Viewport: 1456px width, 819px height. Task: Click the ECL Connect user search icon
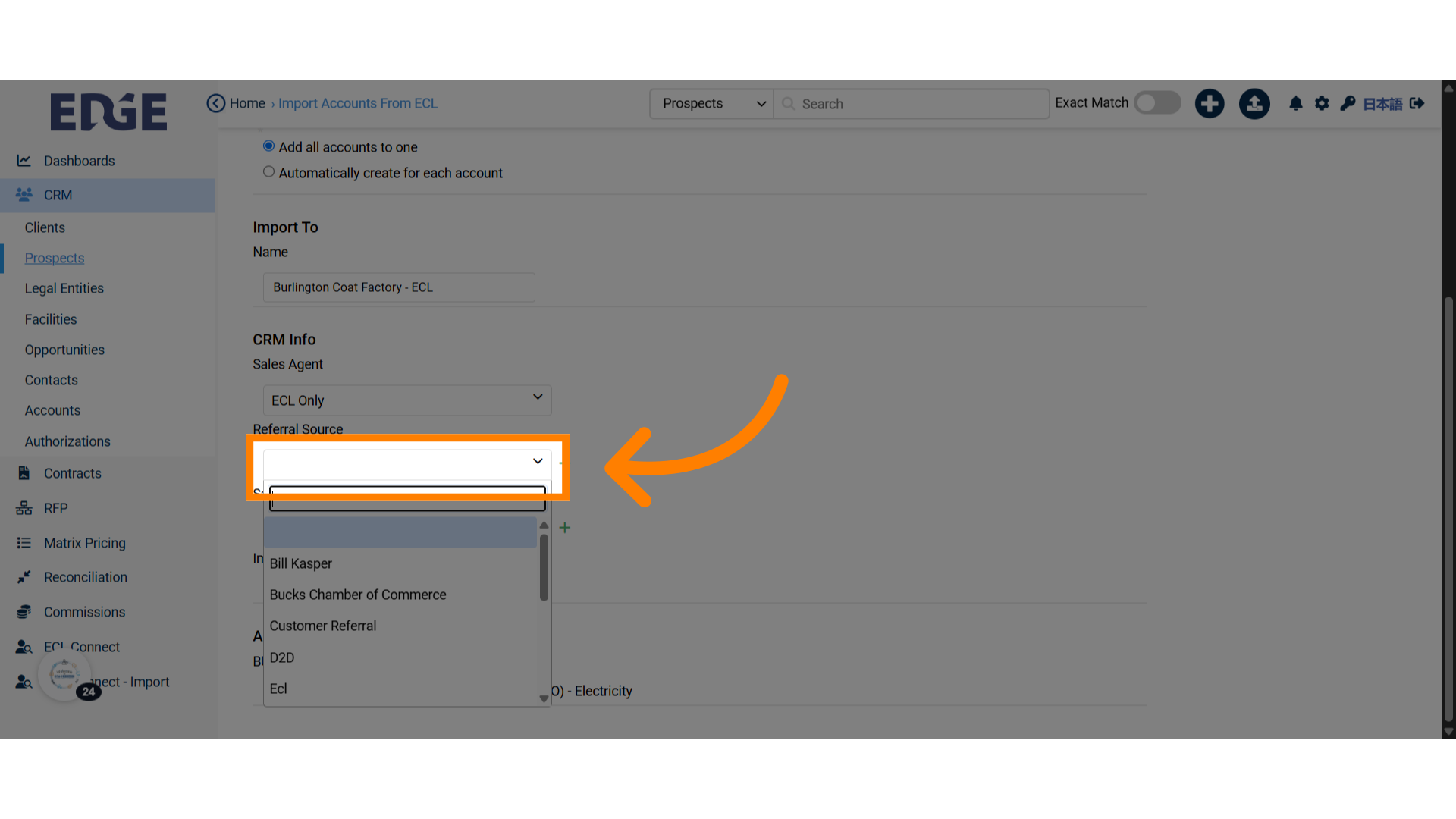[24, 647]
